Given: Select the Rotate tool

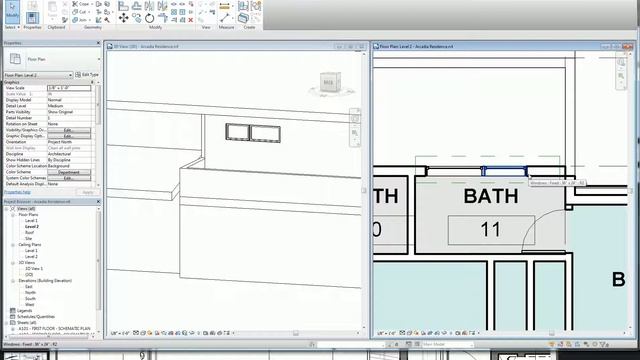Looking at the screenshot, I should [149, 18].
